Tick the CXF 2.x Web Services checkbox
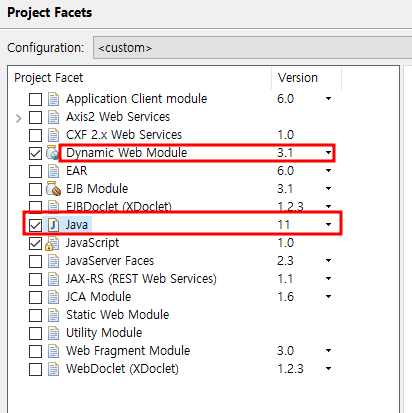 35,135
